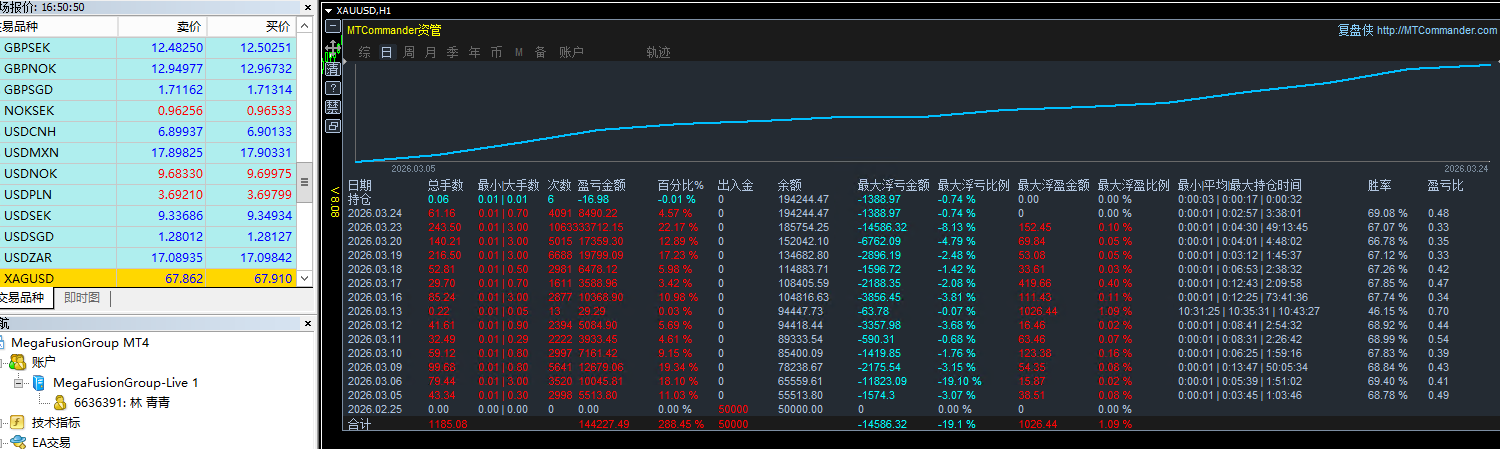Select the GBPSEK symbol row
The height and width of the screenshot is (449, 1500).
click(148, 47)
